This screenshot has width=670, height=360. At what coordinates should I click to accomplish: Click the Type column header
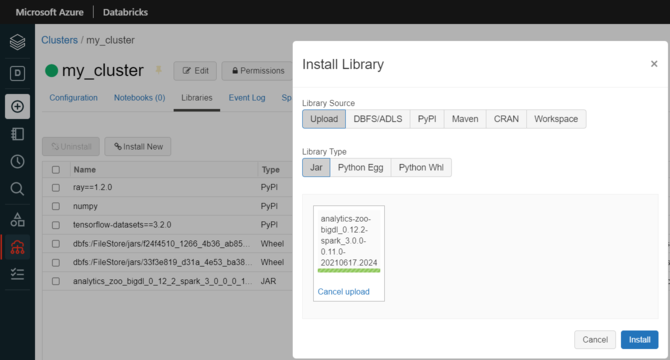click(270, 170)
